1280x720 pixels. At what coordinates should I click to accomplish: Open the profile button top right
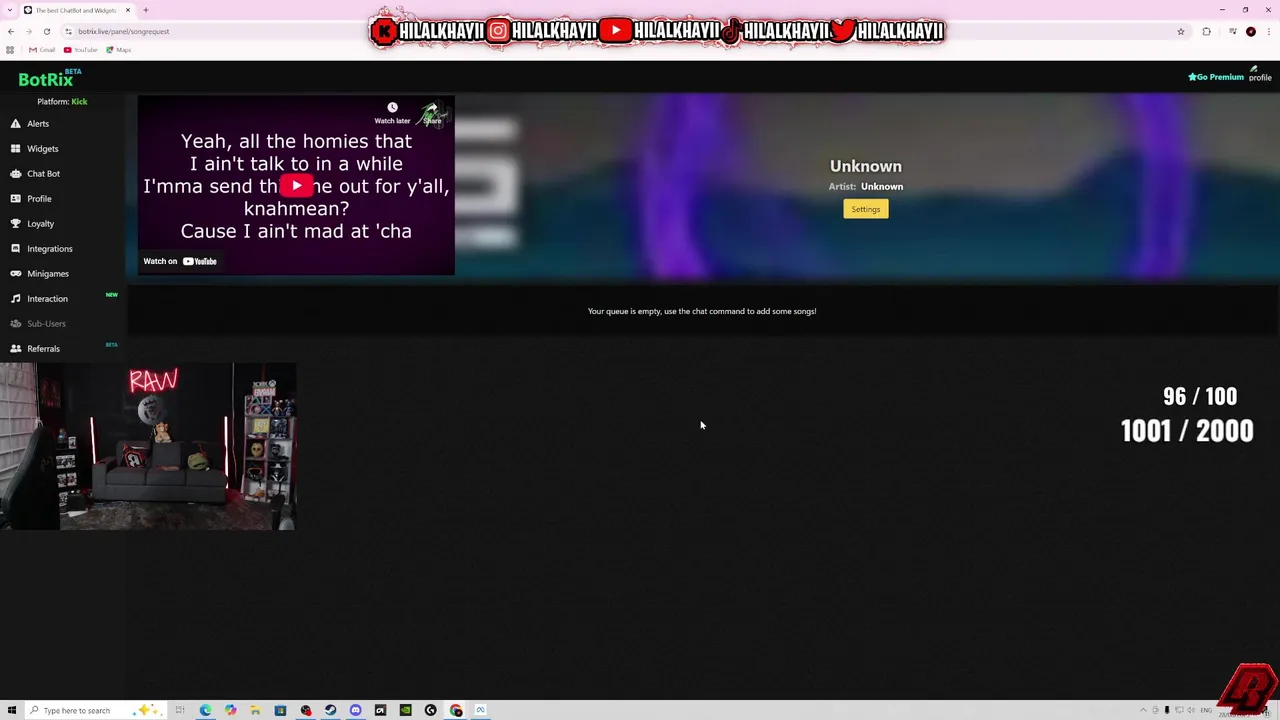[1260, 75]
